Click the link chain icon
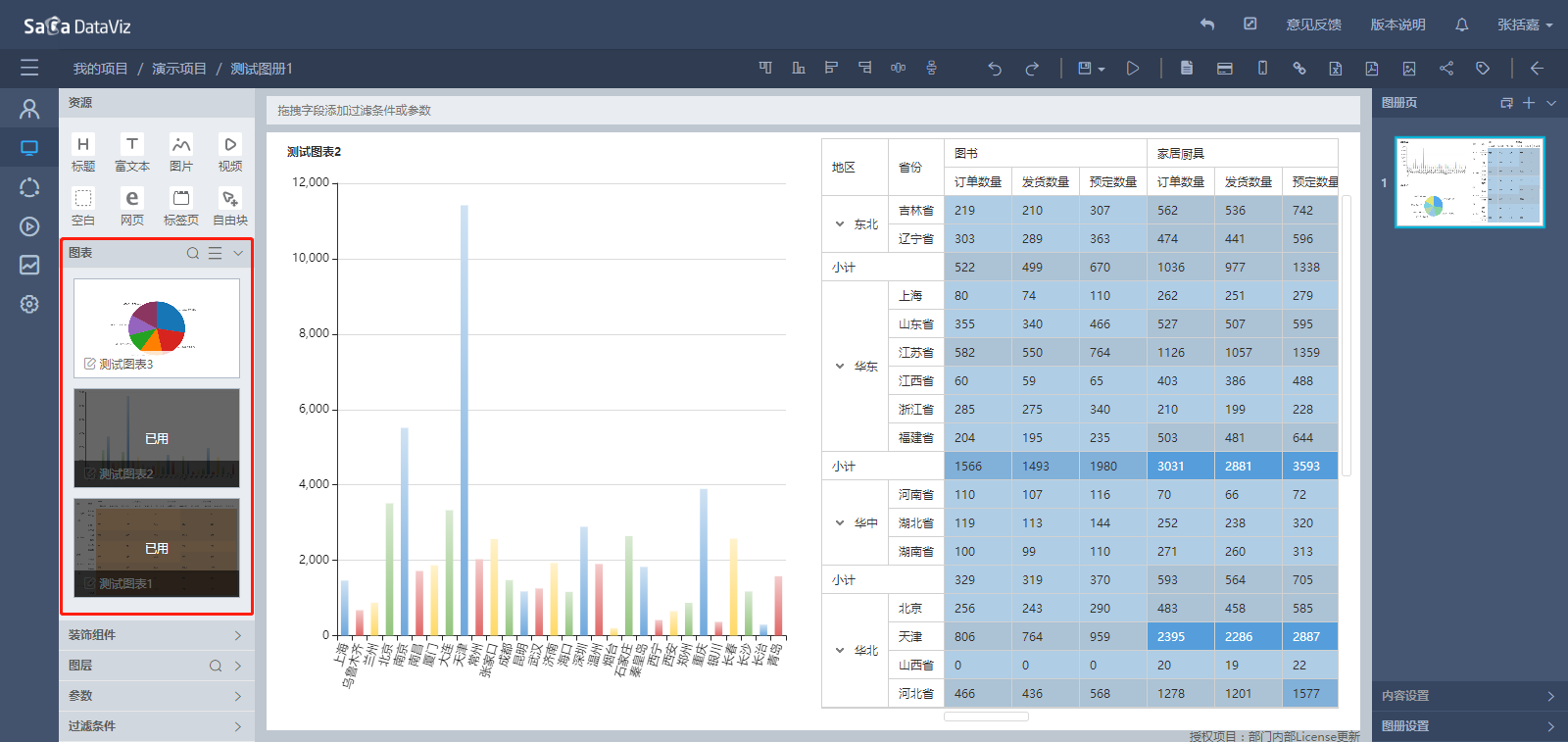This screenshot has height=742, width=1568. click(1298, 69)
